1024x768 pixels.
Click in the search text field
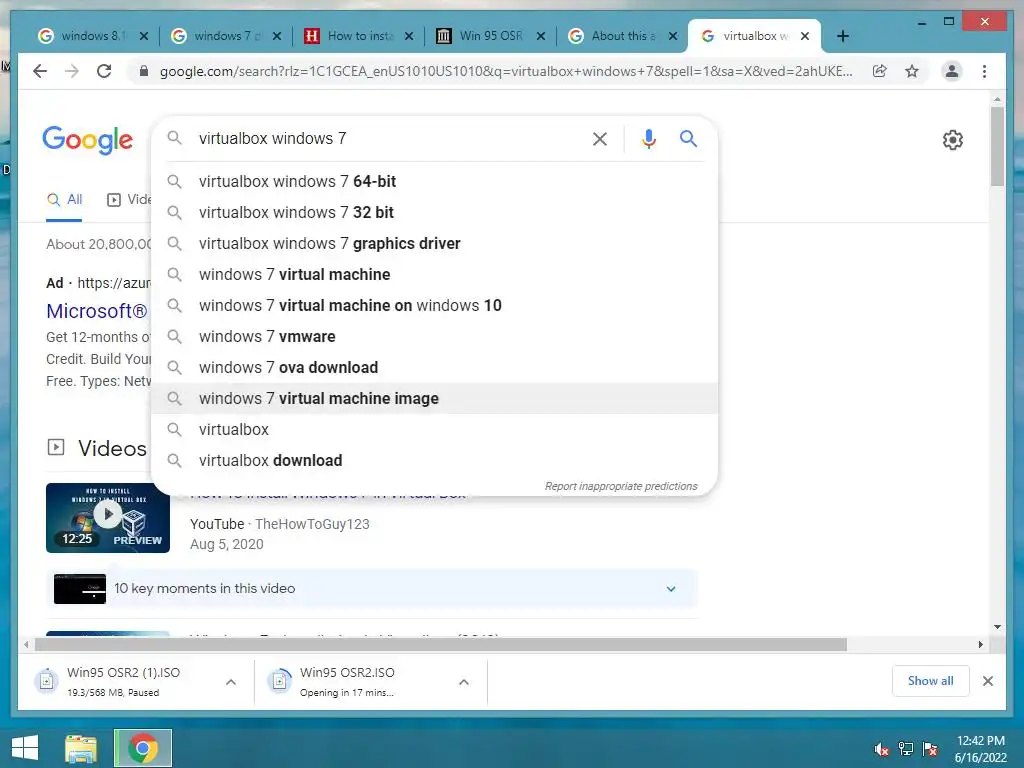tap(389, 138)
